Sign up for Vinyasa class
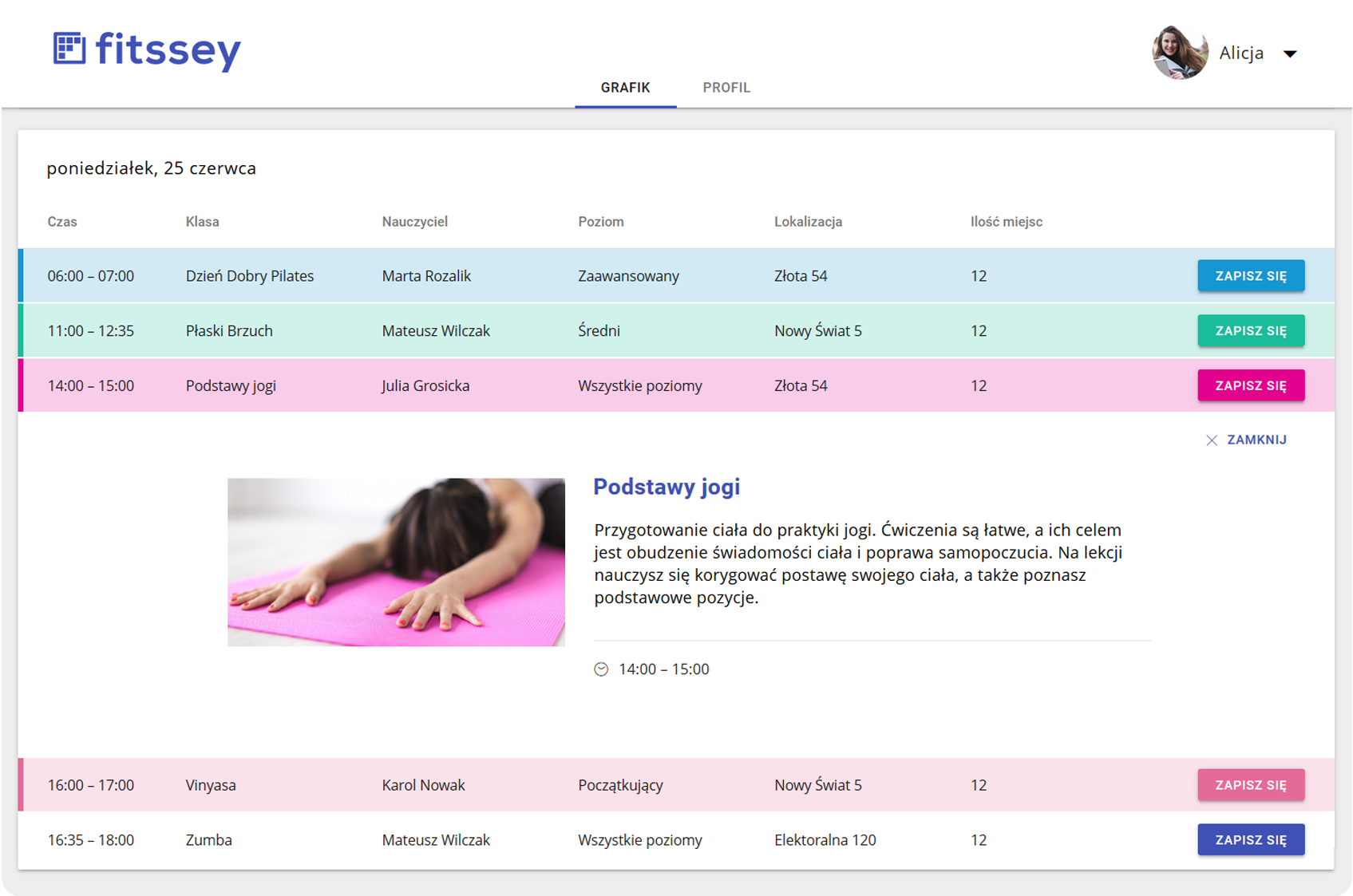Image resolution: width=1353 pixels, height=896 pixels. (x=1251, y=785)
